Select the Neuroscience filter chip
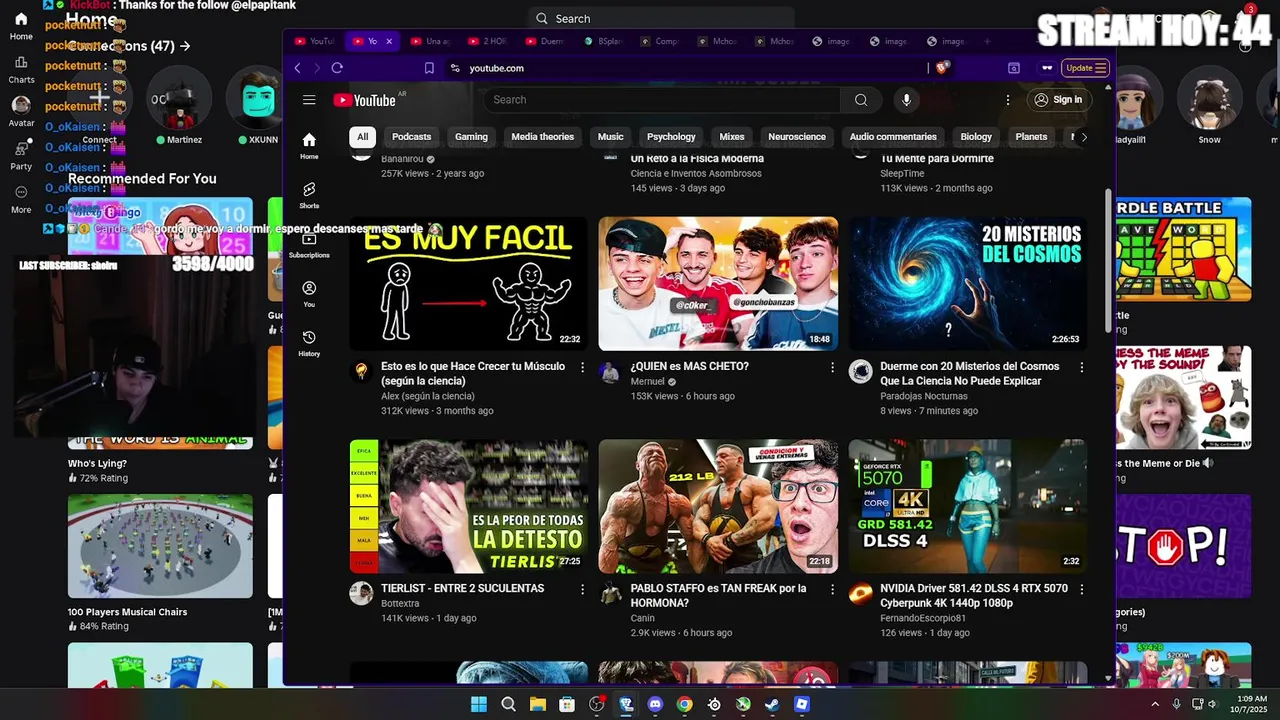1280x720 pixels. (797, 137)
